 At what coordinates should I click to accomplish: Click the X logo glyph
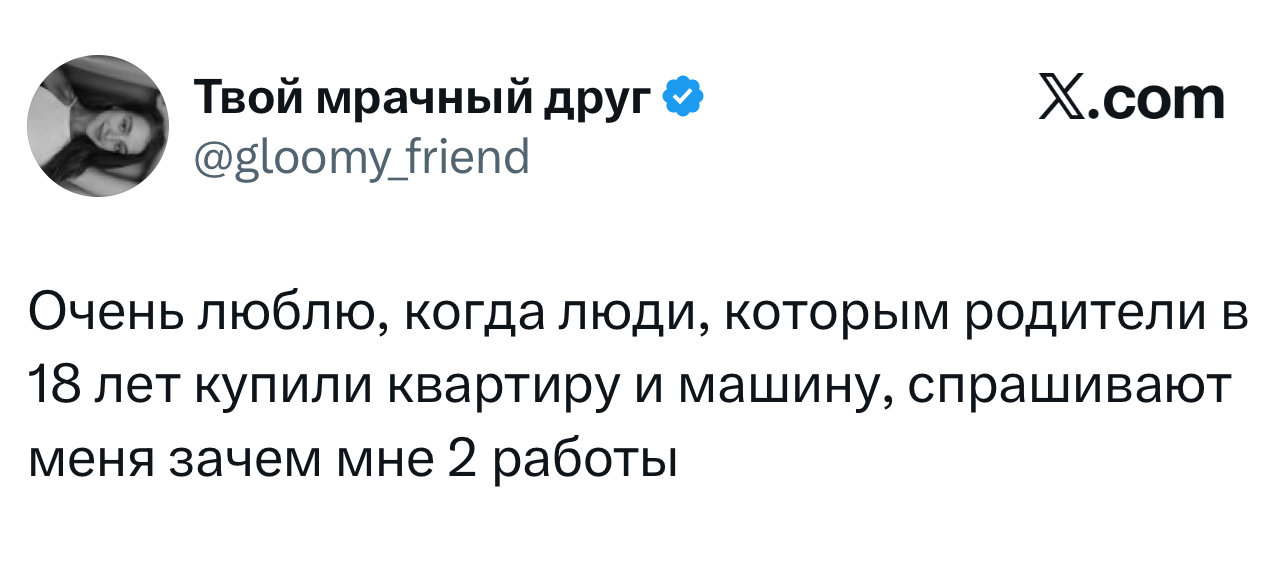(1061, 99)
